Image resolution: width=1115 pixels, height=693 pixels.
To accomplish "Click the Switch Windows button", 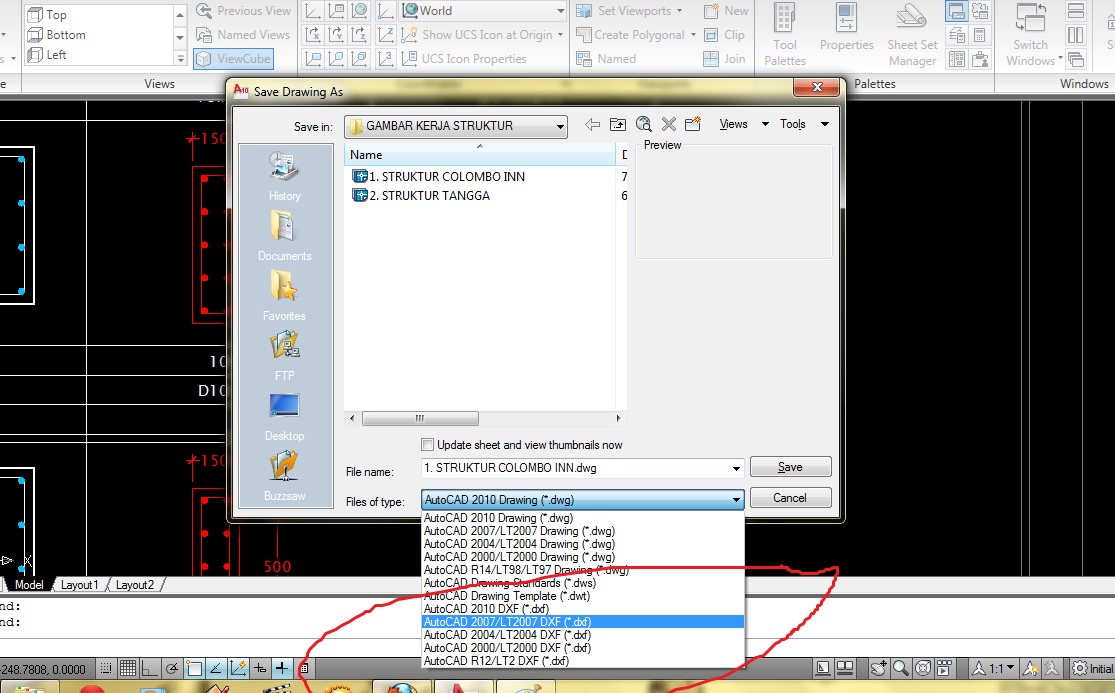I will coord(1033,35).
